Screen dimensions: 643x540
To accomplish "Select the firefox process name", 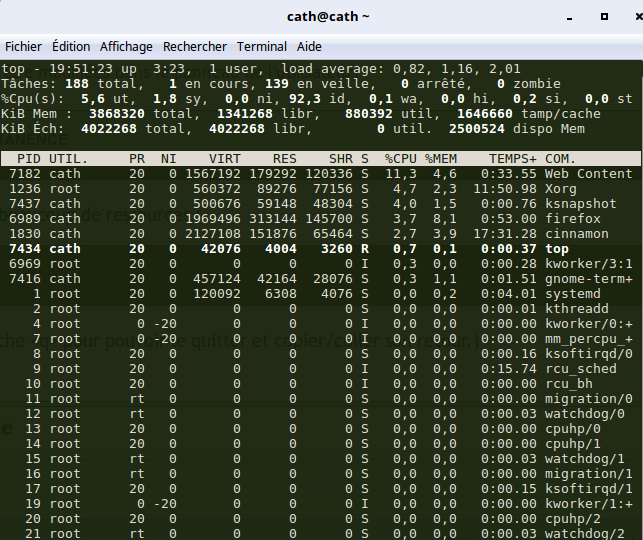I will coord(572,219).
